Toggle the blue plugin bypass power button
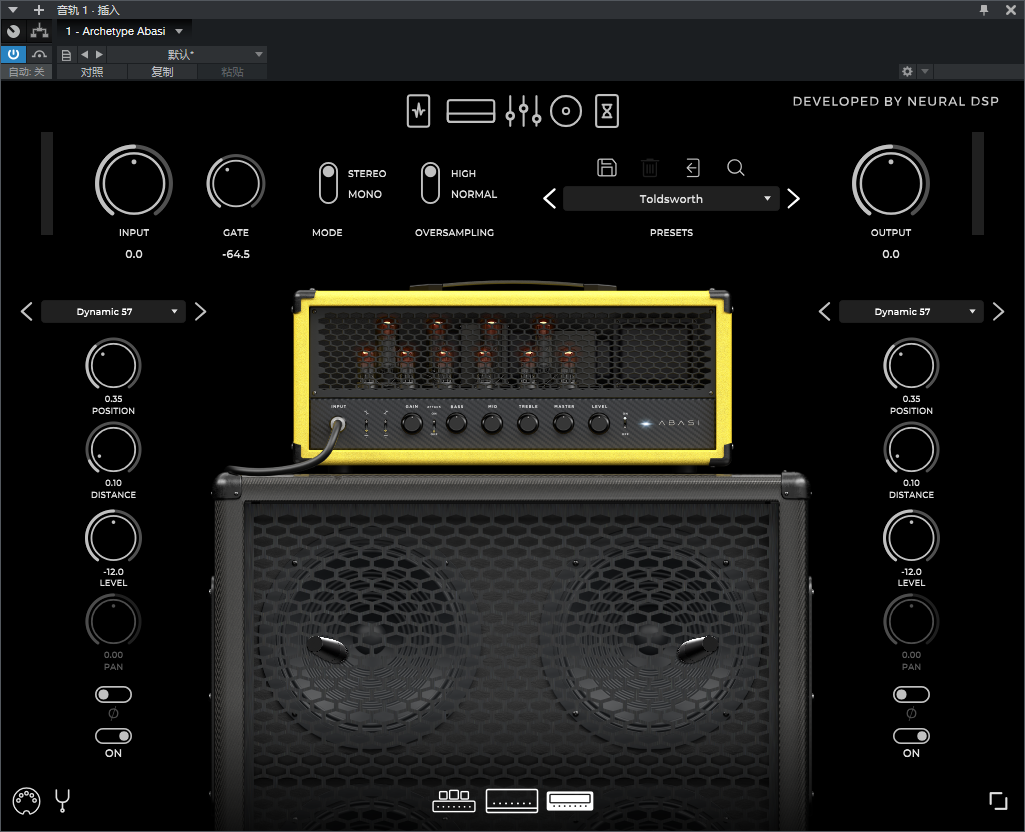 click(x=13, y=54)
